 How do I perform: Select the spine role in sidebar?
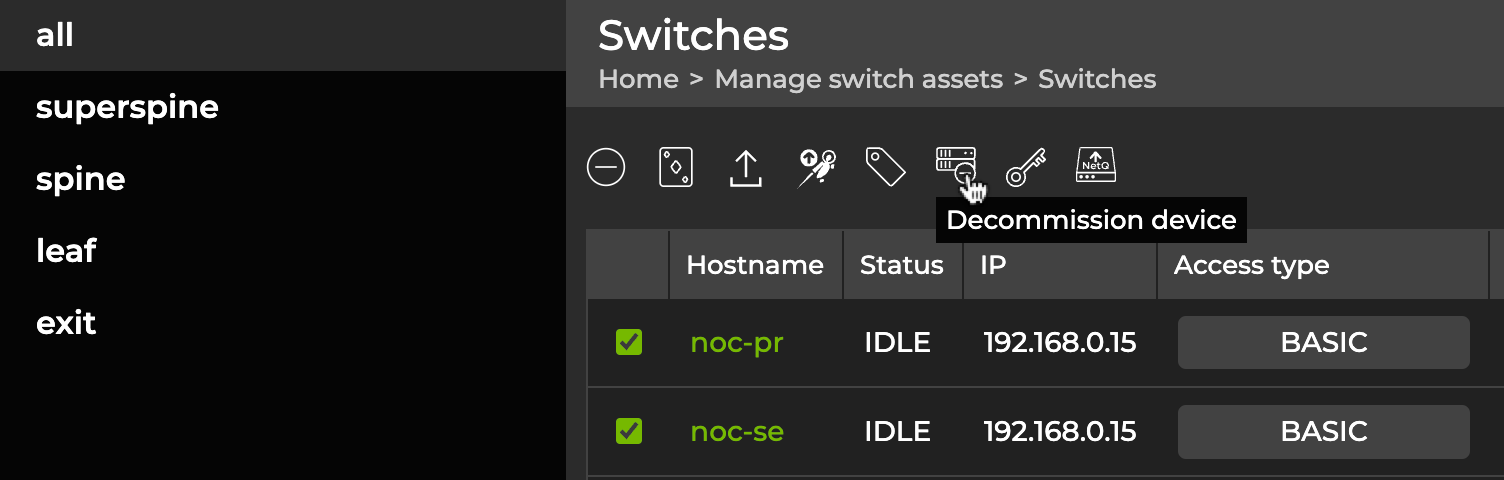pos(80,179)
